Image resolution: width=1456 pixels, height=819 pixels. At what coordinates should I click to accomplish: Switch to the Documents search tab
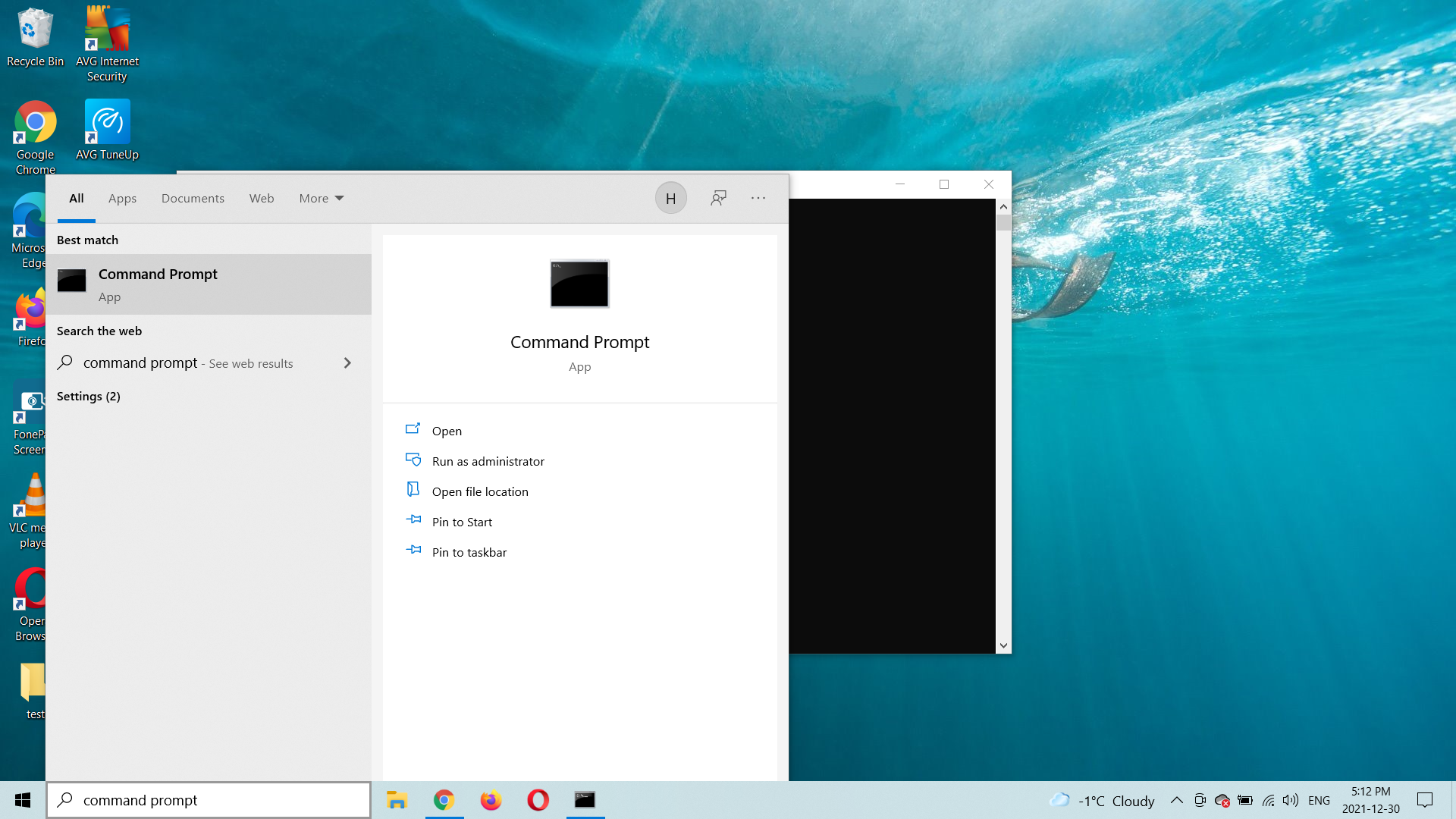tap(192, 198)
